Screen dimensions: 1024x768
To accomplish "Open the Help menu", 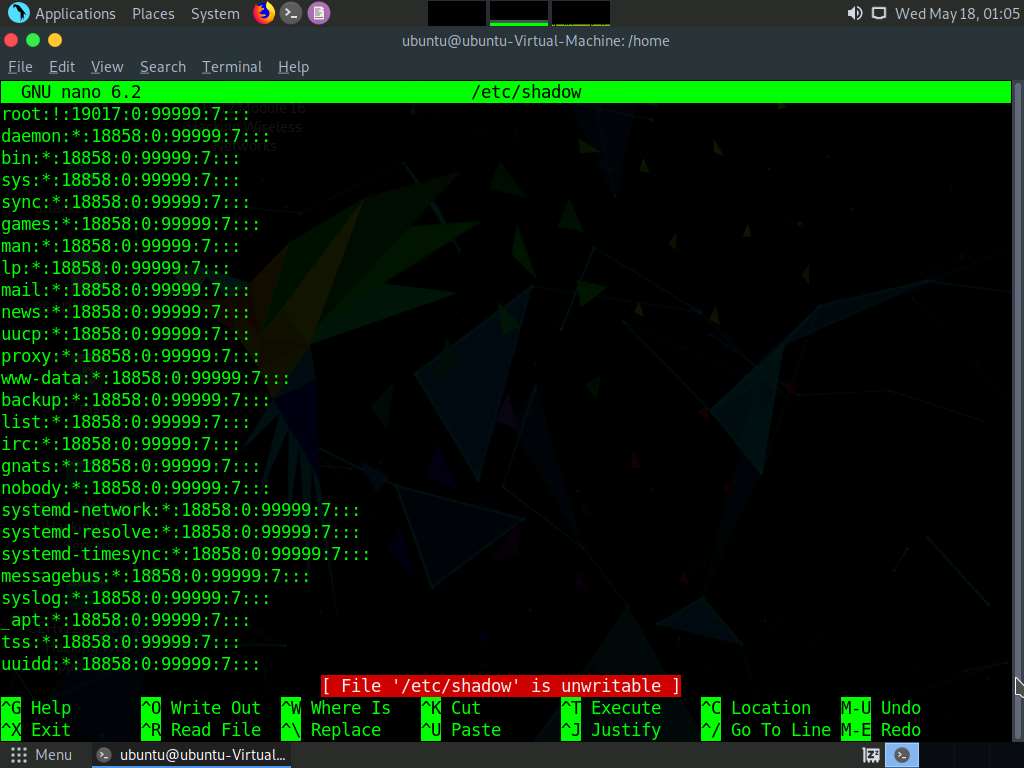I will click(293, 67).
